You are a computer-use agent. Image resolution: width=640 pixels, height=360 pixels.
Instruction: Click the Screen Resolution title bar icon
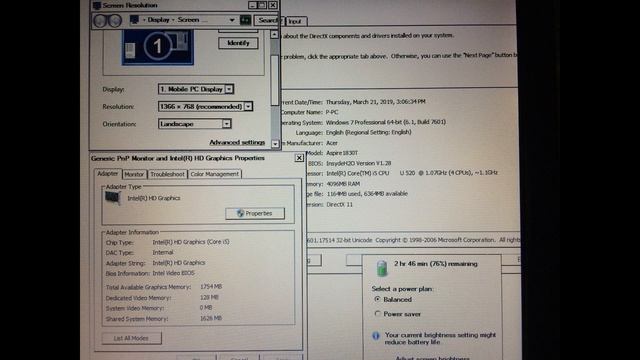tap(97, 5)
